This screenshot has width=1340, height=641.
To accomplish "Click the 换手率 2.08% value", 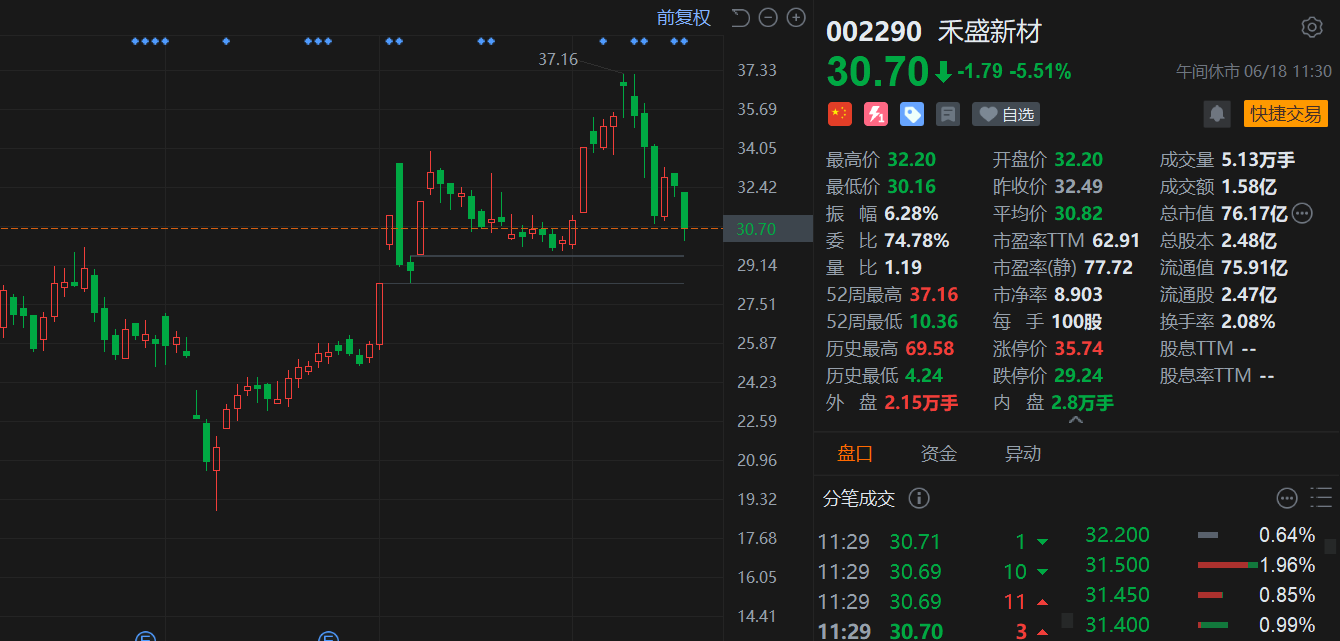I will click(1248, 321).
